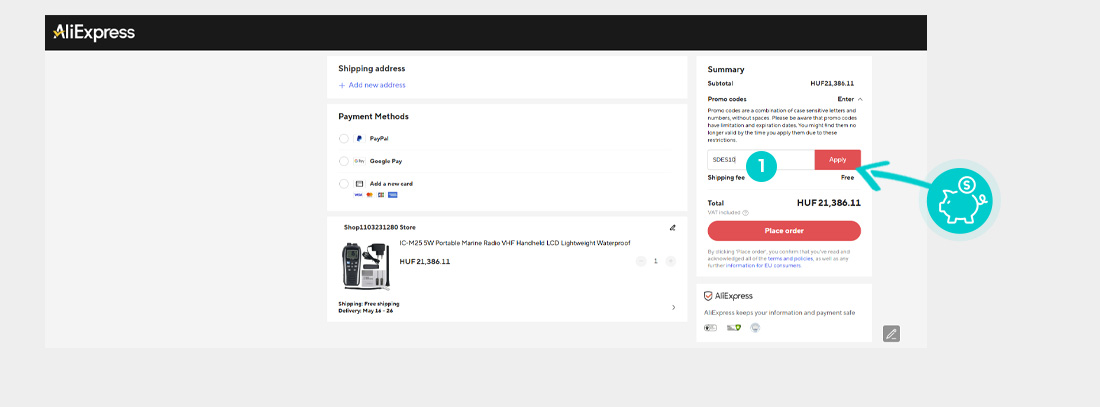This screenshot has width=1100, height=407.
Task: Increase item quantity with plus button
Action: pos(671,261)
